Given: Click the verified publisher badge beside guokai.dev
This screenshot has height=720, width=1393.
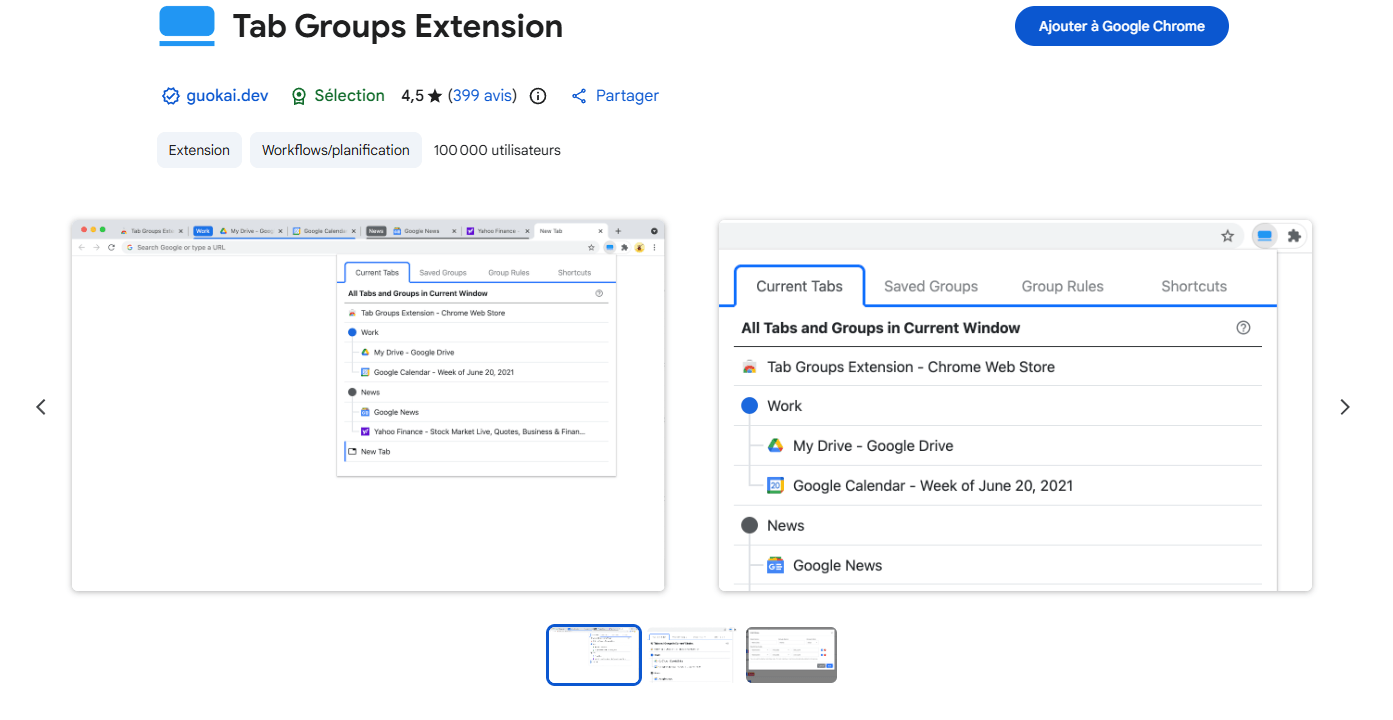Looking at the screenshot, I should (x=171, y=95).
